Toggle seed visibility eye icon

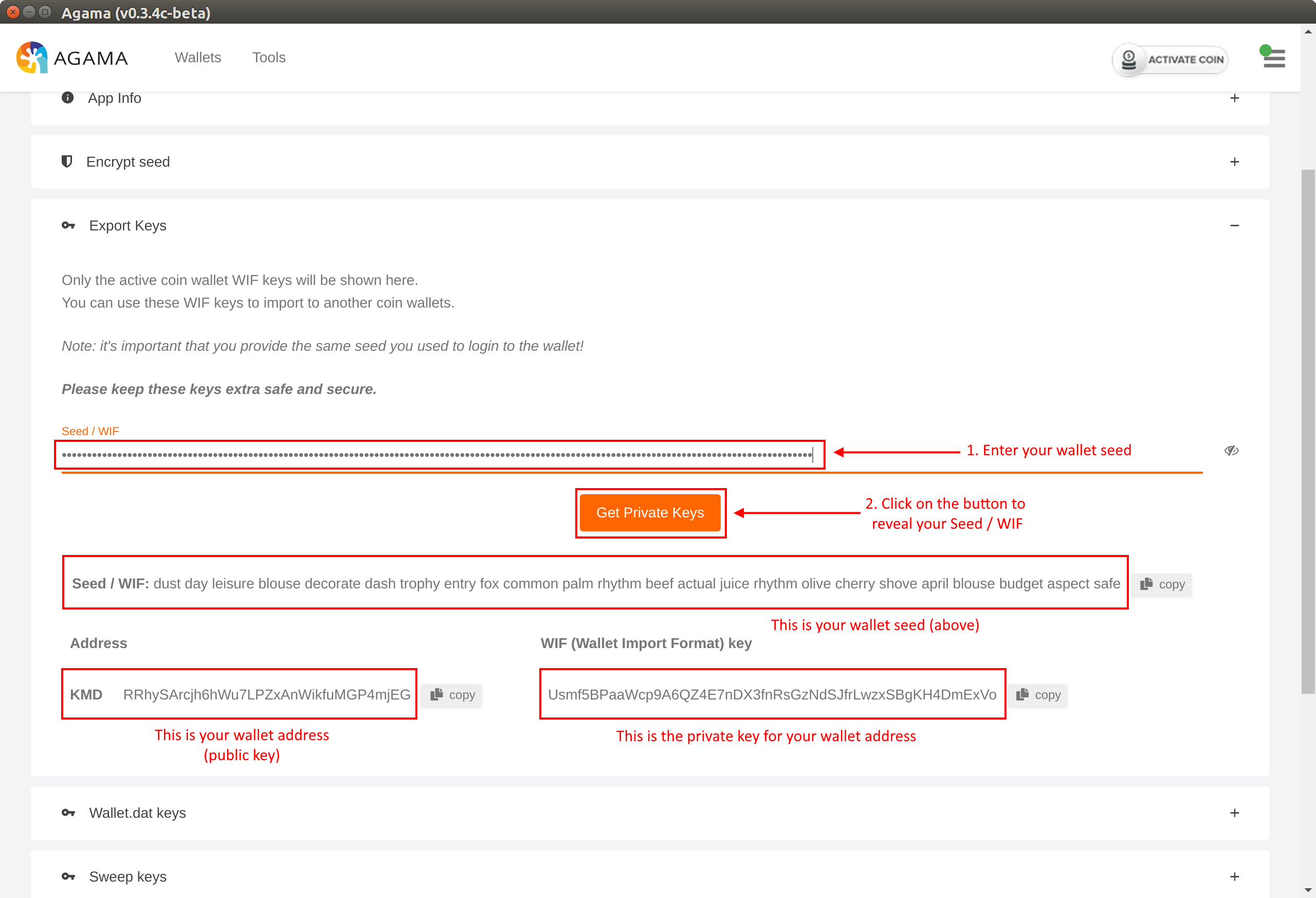pyautogui.click(x=1231, y=451)
